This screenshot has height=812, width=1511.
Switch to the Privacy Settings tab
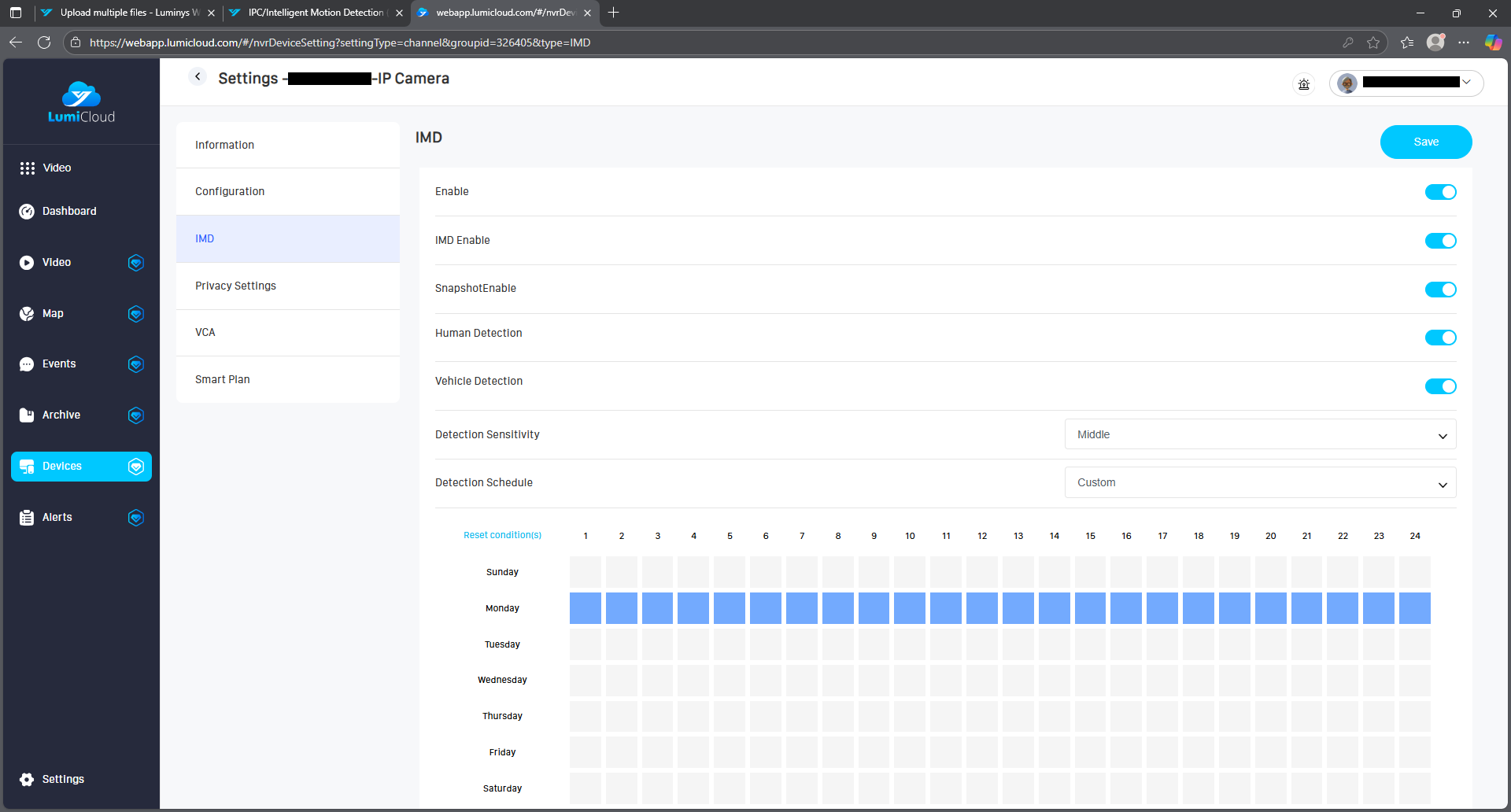235,286
